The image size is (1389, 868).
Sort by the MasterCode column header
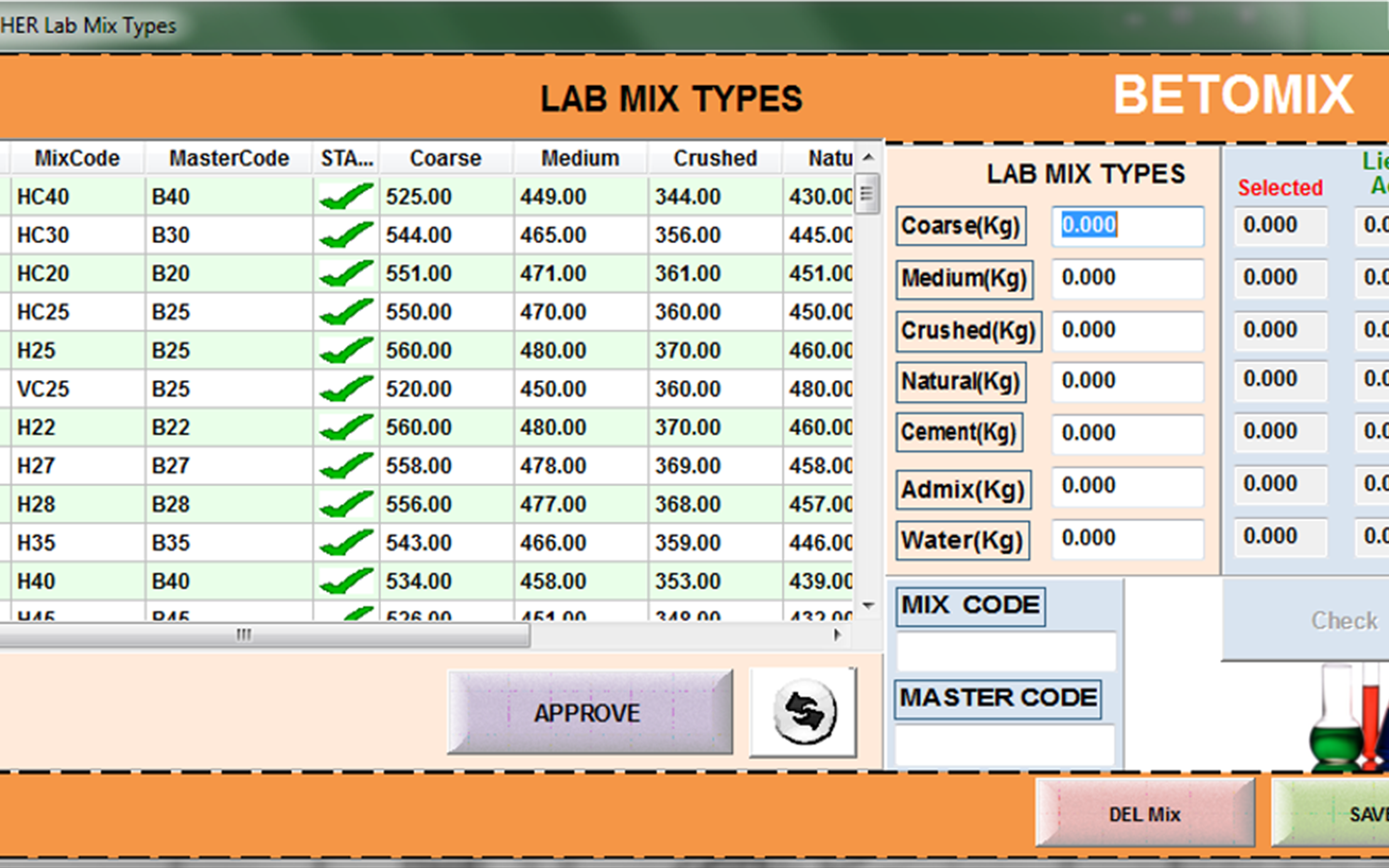(x=229, y=158)
